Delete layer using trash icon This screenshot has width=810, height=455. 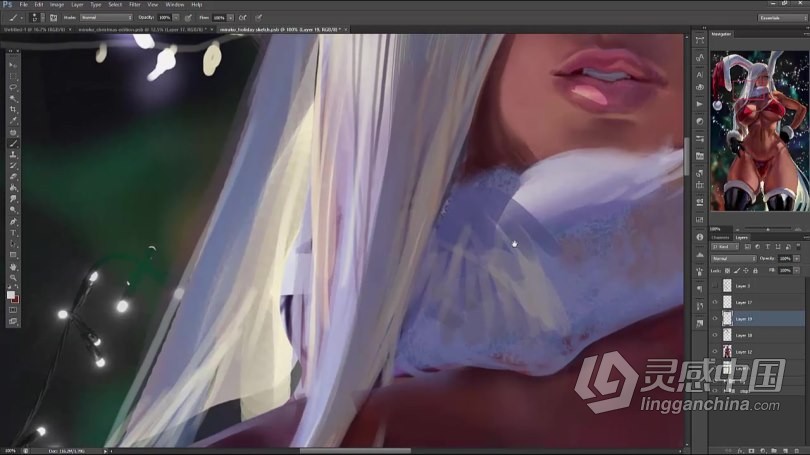pos(799,451)
